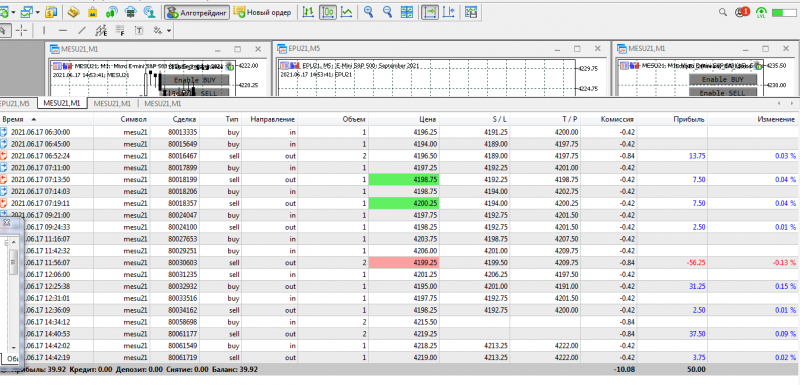Toggle chart shift icon
Image resolution: width=800 pixels, height=385 pixels.
point(448,12)
